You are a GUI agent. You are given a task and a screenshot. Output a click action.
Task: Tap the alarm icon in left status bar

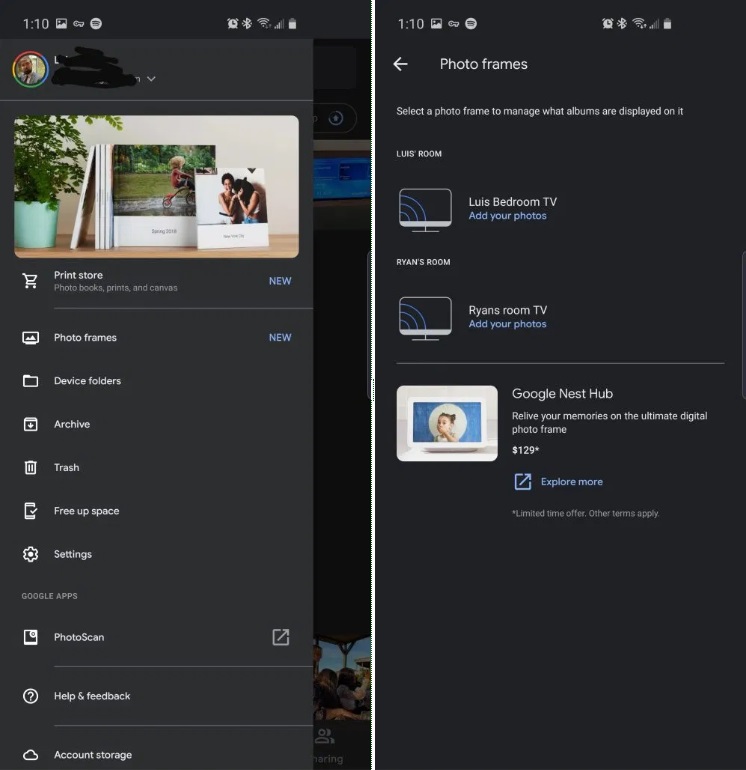[232, 23]
